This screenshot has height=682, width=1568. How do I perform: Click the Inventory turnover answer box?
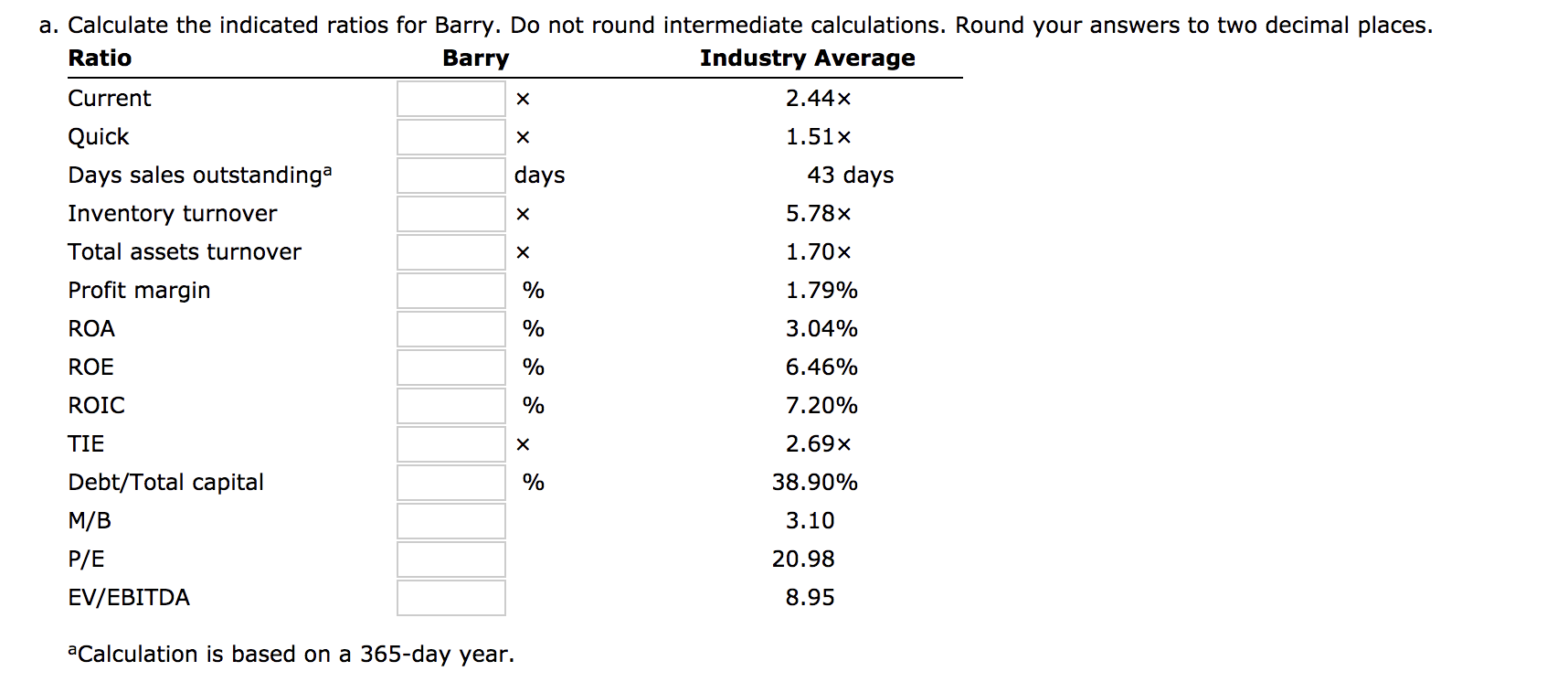tap(451, 214)
